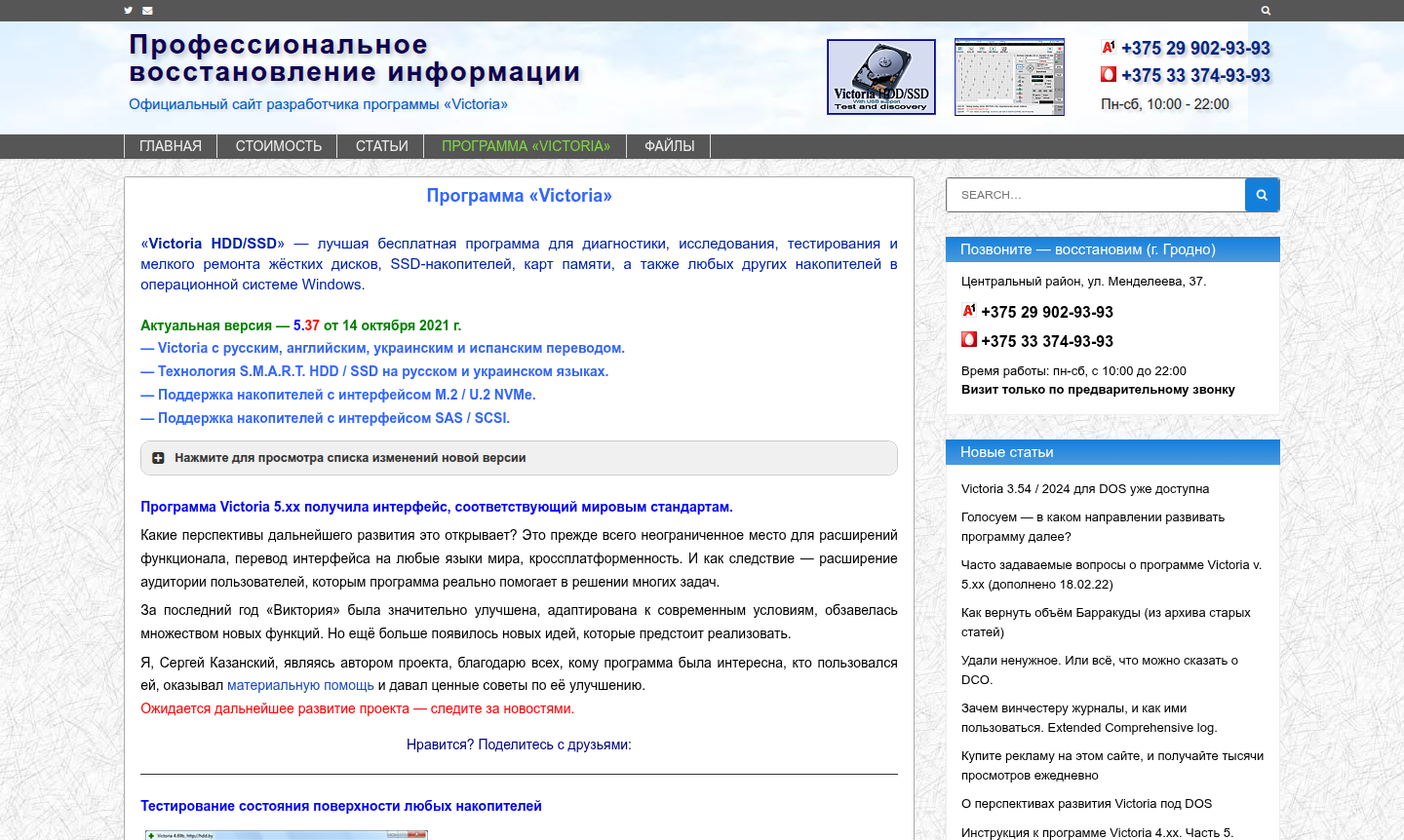This screenshot has width=1404, height=840.
Task: Click the plus icon on changelog expander
Action: click(x=158, y=458)
